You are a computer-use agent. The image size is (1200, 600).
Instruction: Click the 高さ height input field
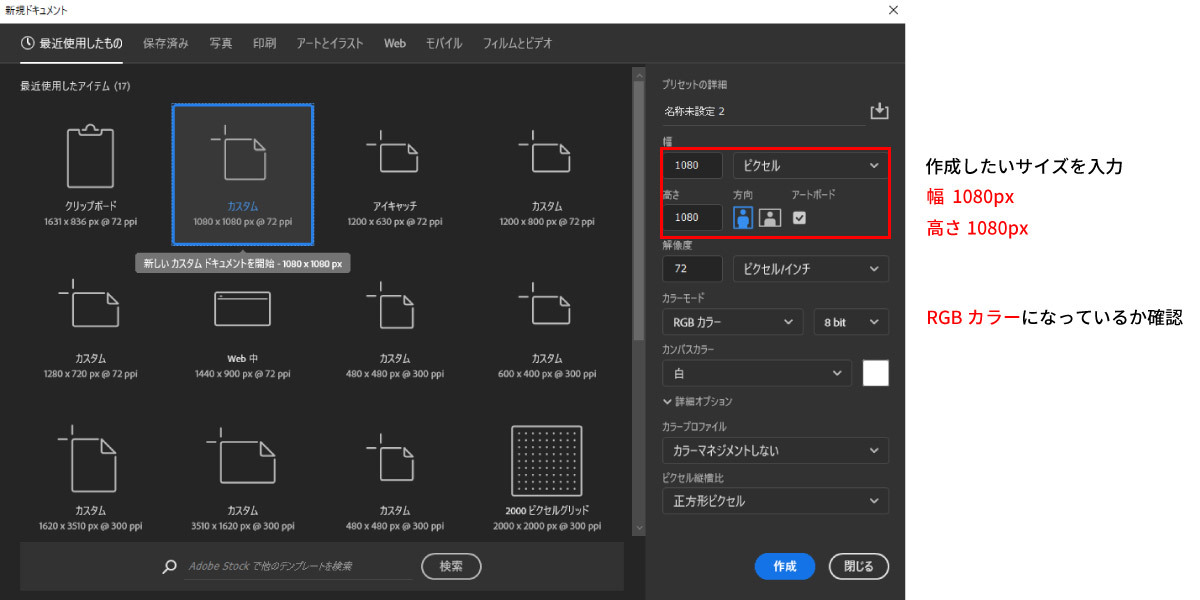(692, 217)
